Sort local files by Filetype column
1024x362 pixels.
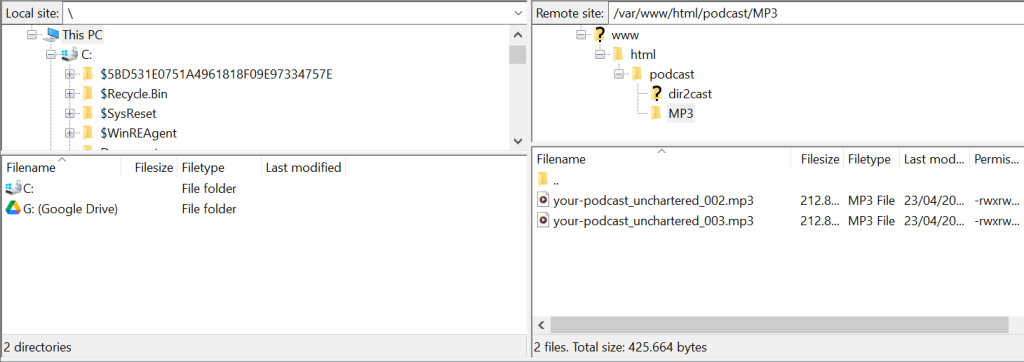[219, 168]
